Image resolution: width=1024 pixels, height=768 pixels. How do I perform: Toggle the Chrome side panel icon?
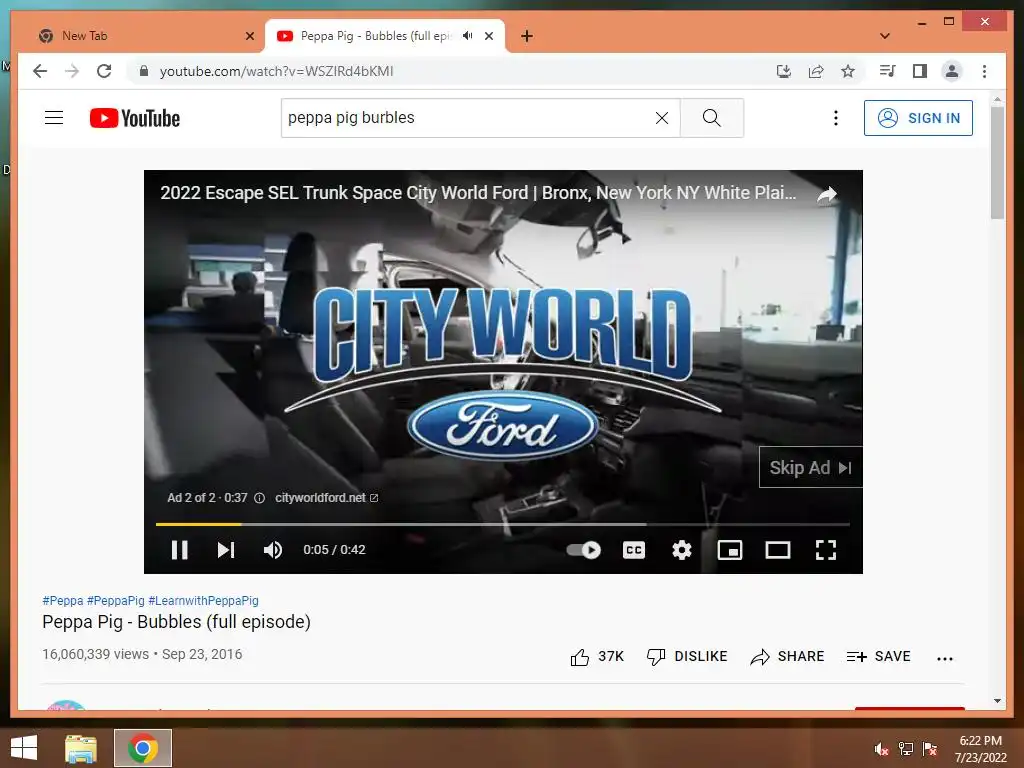pos(920,71)
